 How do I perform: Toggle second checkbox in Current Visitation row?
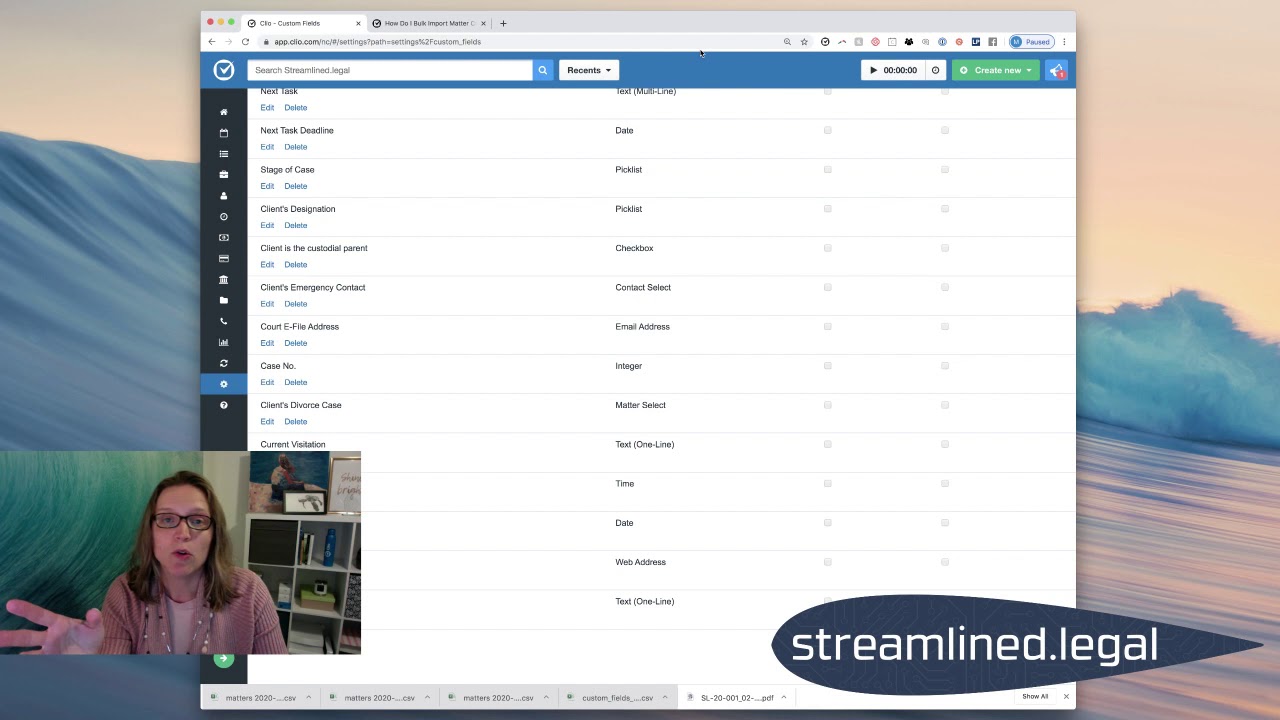pos(945,444)
